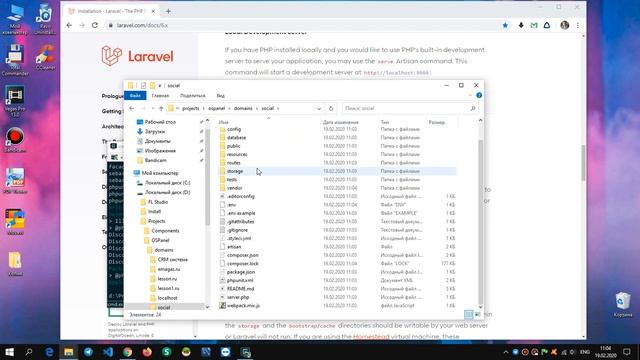Refresh the Explorer folder view
The height and width of the screenshot is (360, 640).
331,109
